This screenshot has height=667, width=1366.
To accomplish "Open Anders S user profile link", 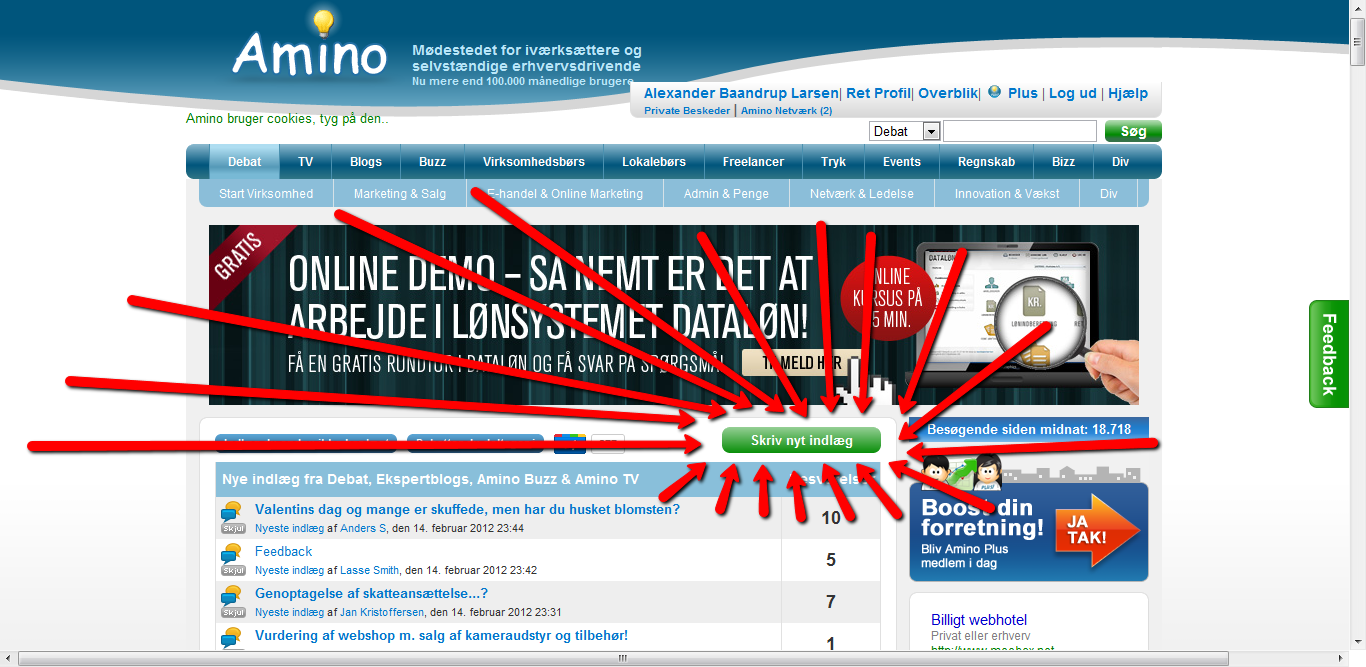I will point(362,528).
